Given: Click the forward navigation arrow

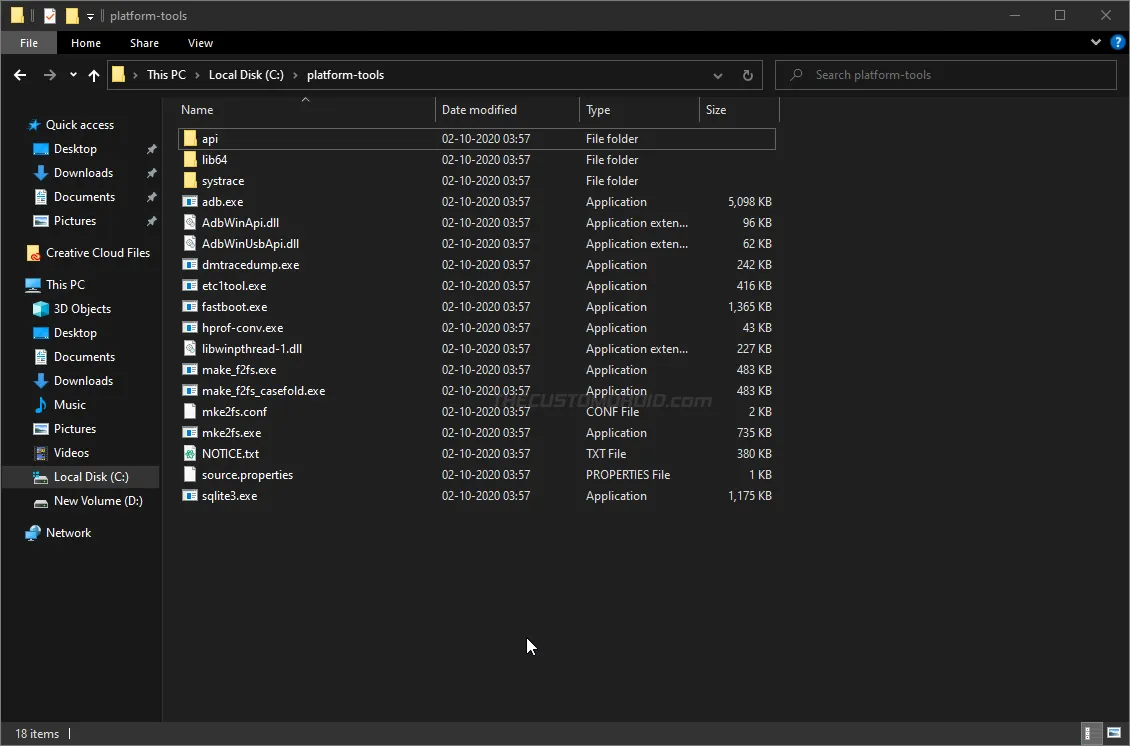Looking at the screenshot, I should pyautogui.click(x=48, y=75).
